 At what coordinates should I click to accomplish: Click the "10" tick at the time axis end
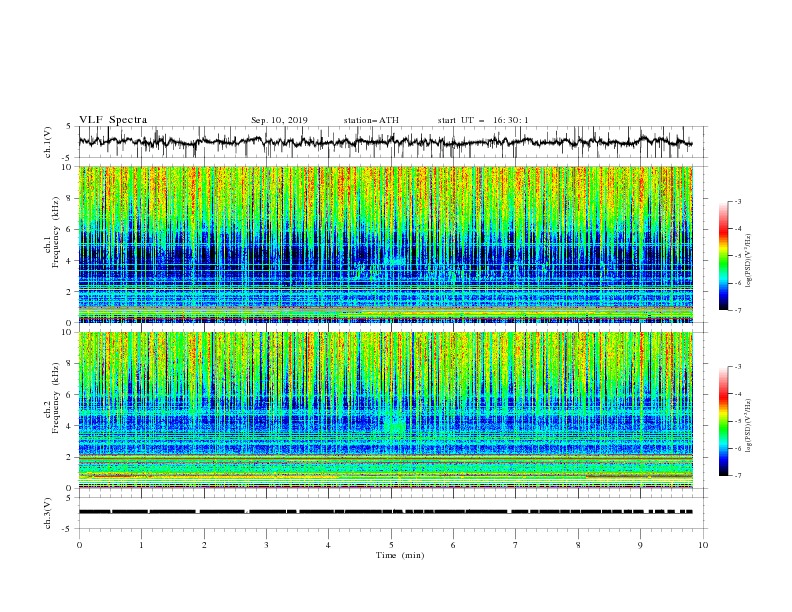tap(703, 545)
